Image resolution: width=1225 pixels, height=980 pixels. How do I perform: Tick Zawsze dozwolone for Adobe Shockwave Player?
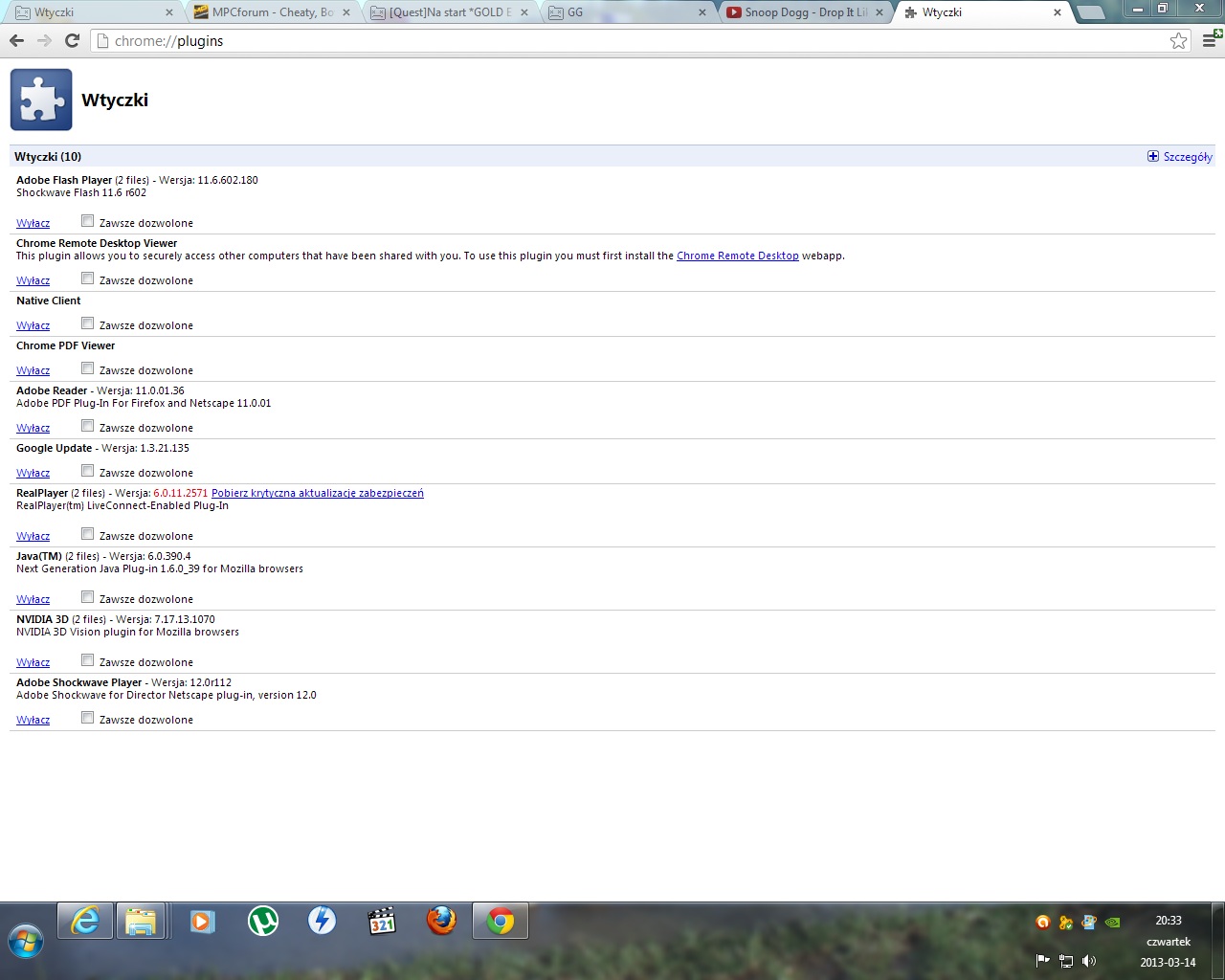[87, 718]
